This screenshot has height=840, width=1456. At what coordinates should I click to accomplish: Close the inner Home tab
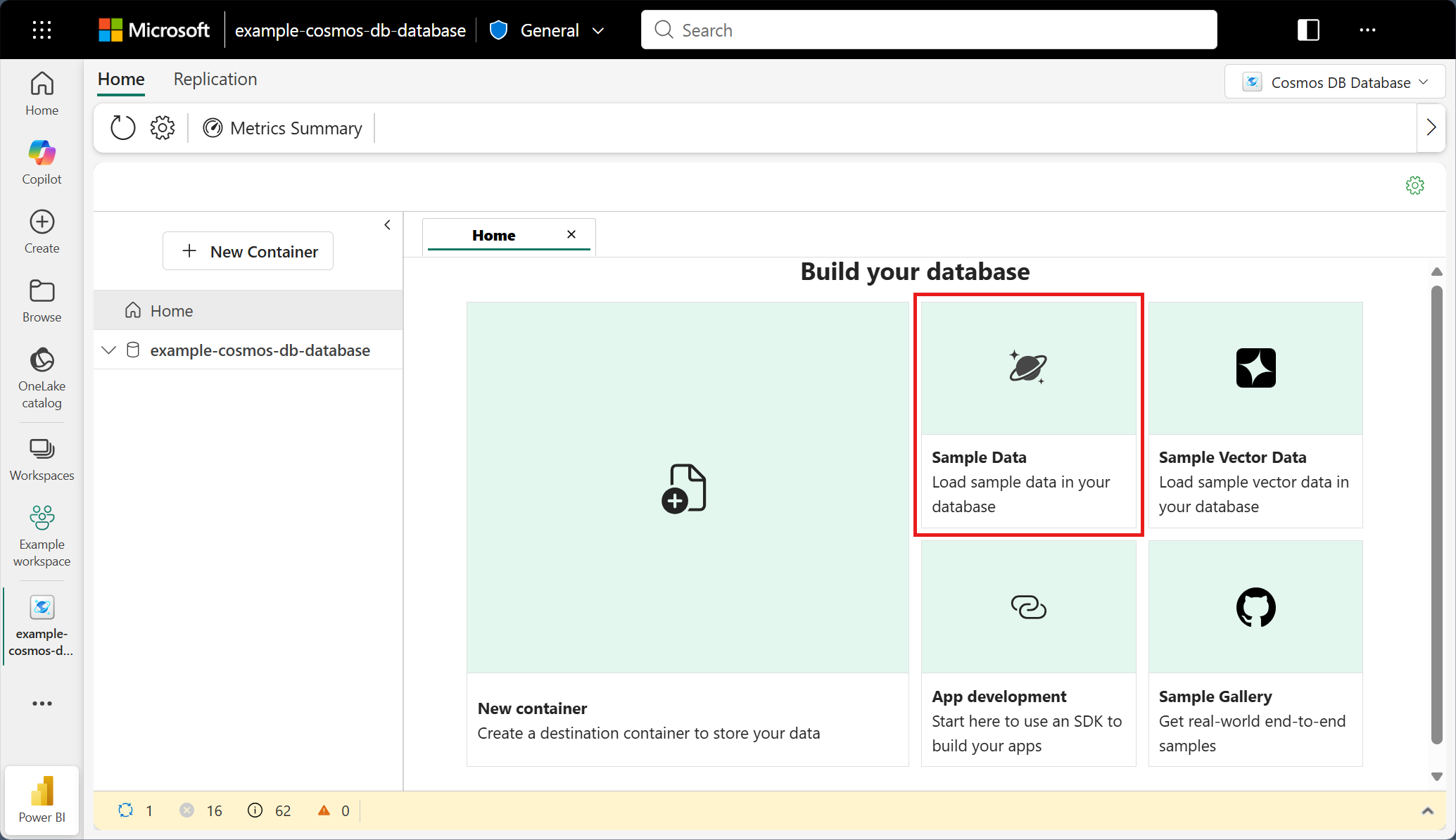[571, 235]
